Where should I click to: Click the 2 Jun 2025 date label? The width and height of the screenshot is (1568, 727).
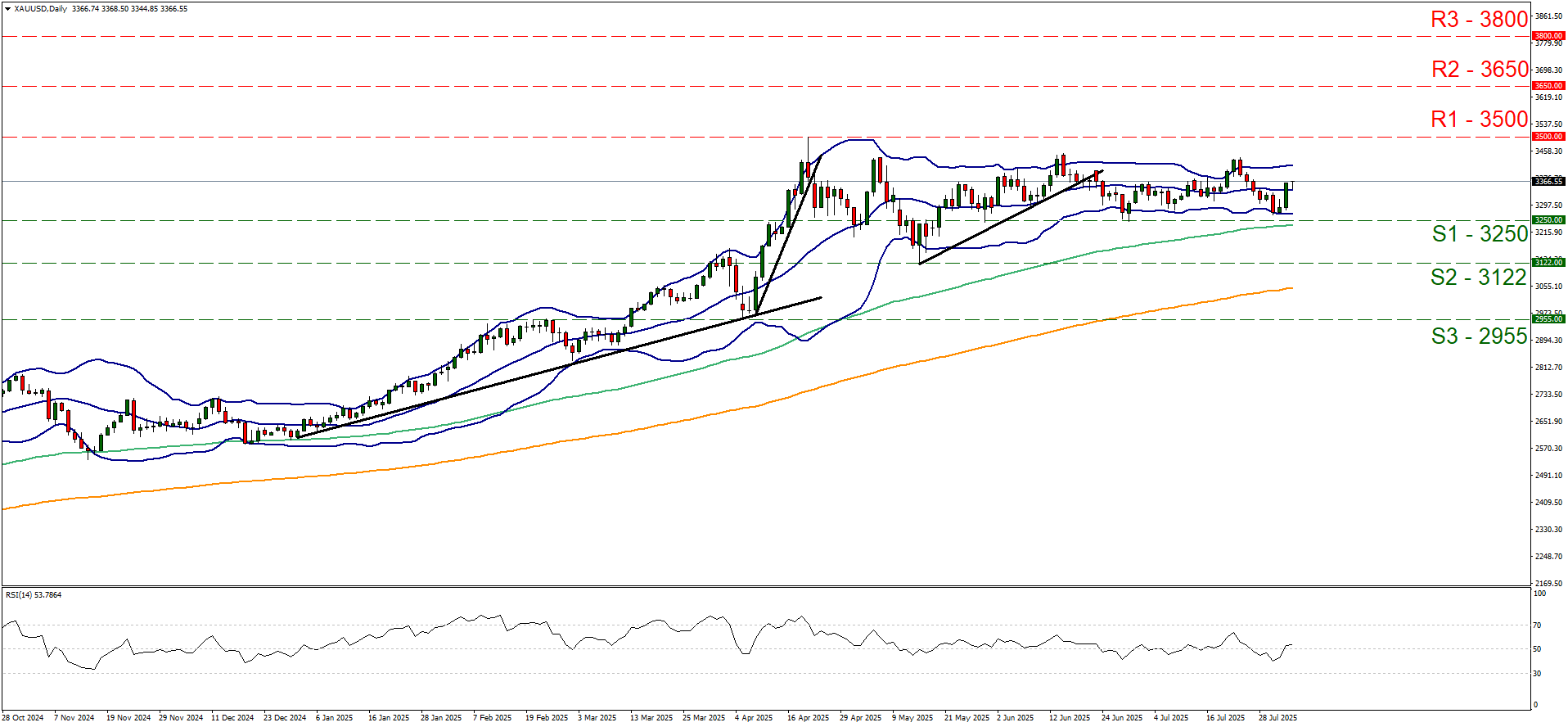(1016, 718)
